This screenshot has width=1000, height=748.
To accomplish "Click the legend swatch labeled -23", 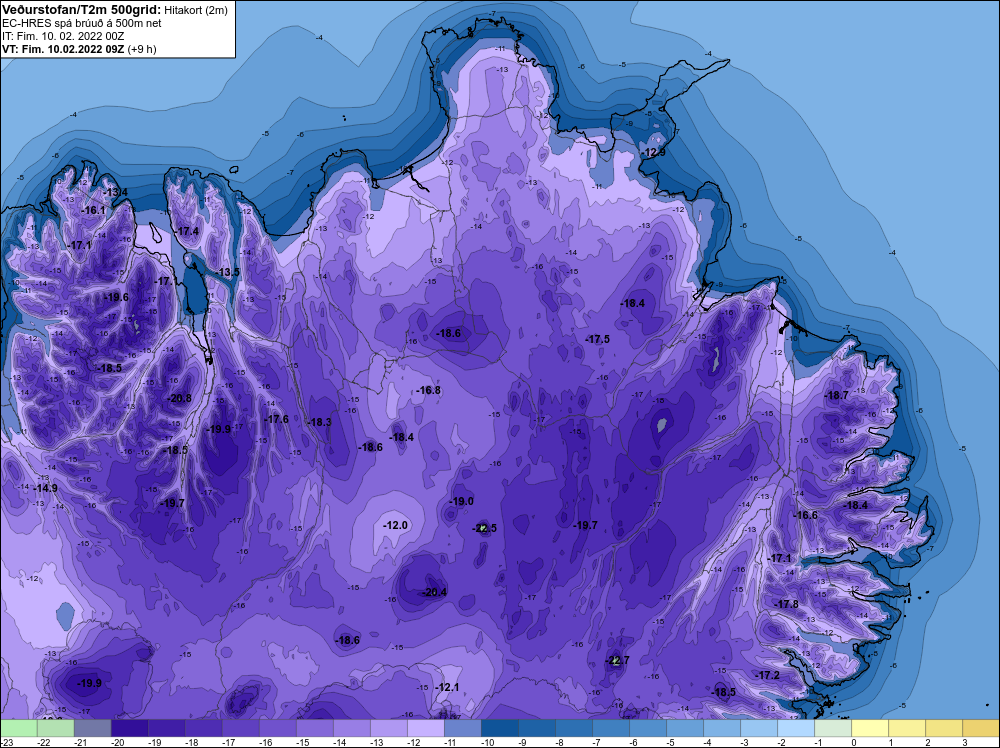I will click(18, 728).
